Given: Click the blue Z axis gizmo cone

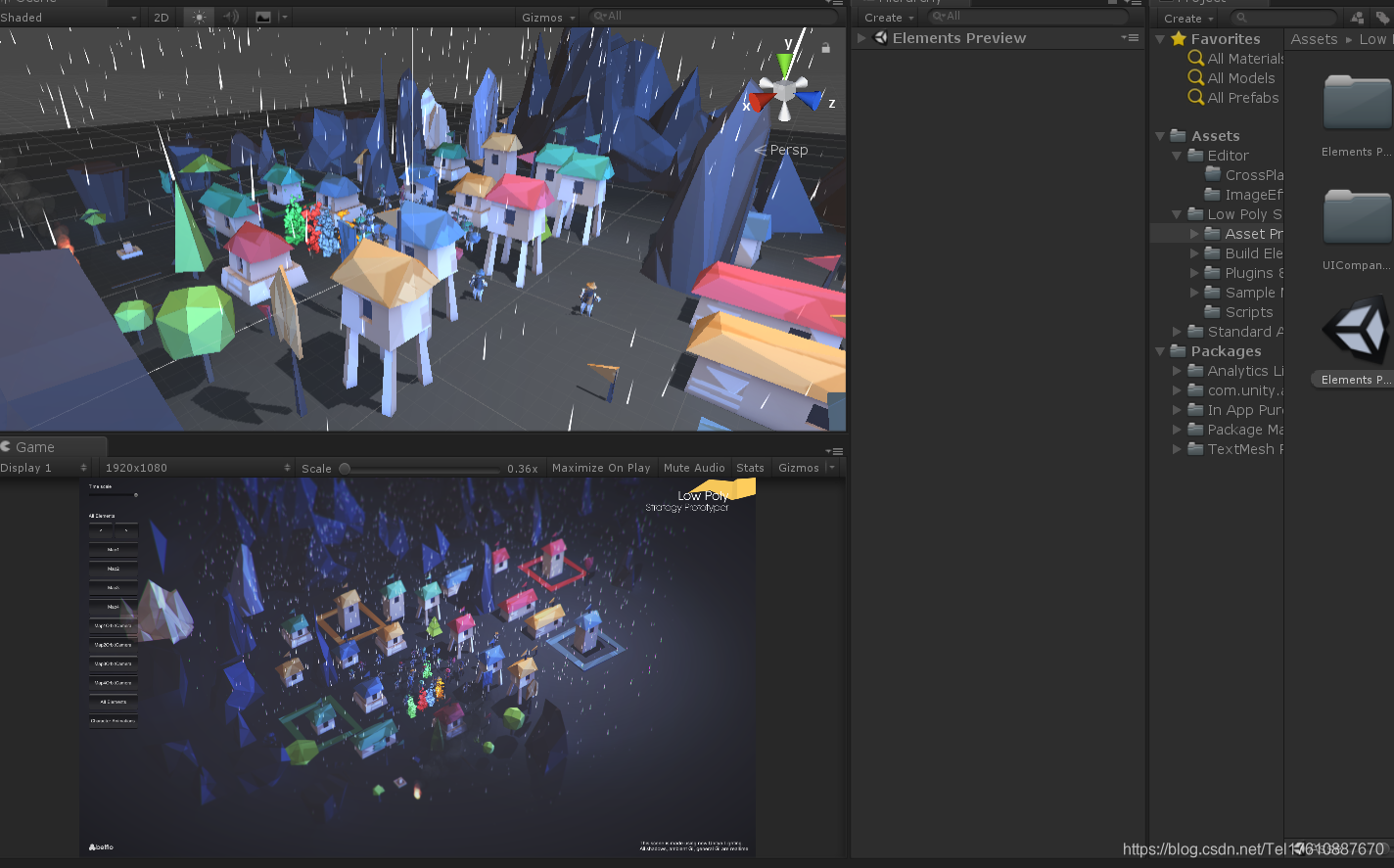Looking at the screenshot, I should click(810, 99).
